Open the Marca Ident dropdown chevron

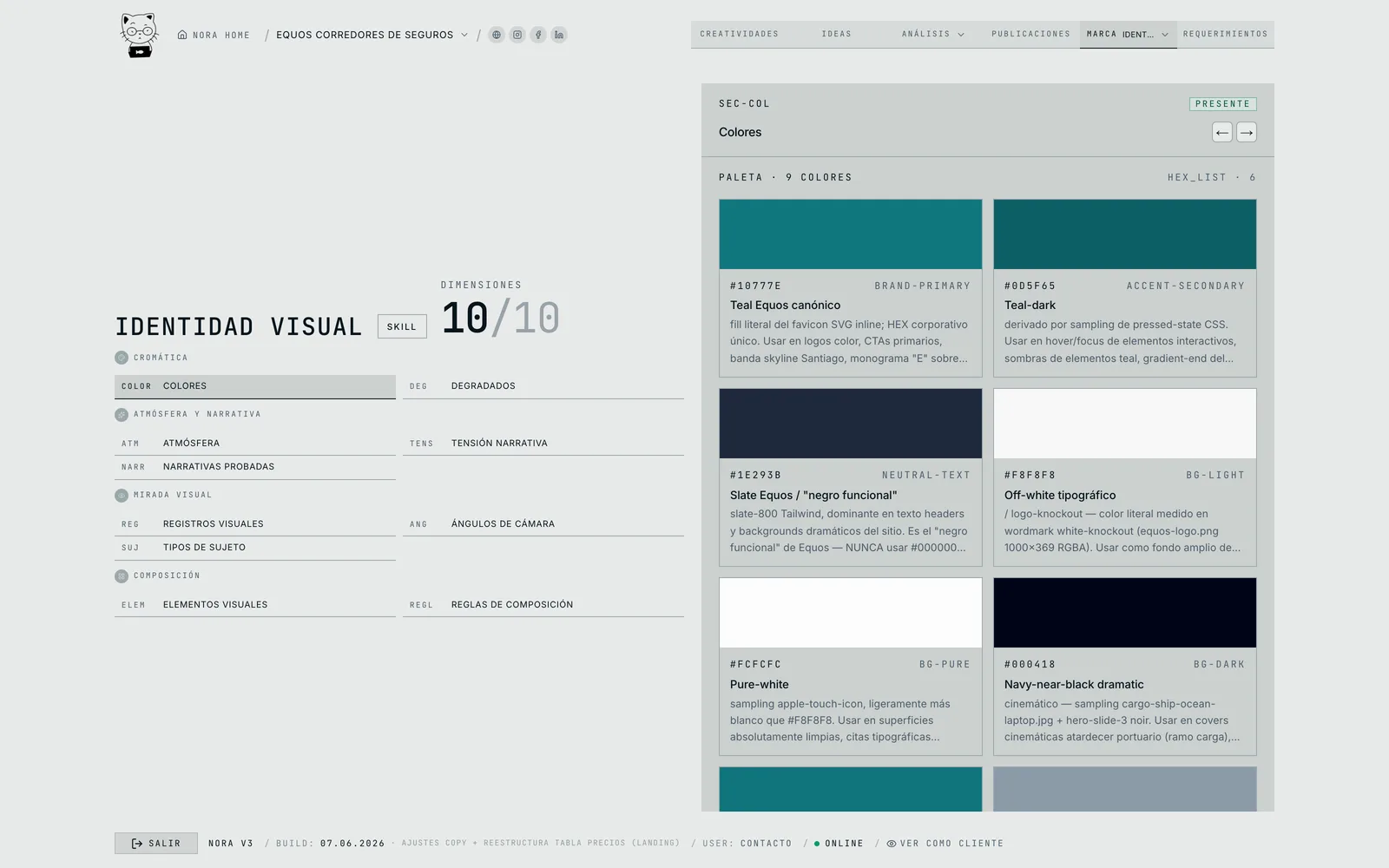1165,35
